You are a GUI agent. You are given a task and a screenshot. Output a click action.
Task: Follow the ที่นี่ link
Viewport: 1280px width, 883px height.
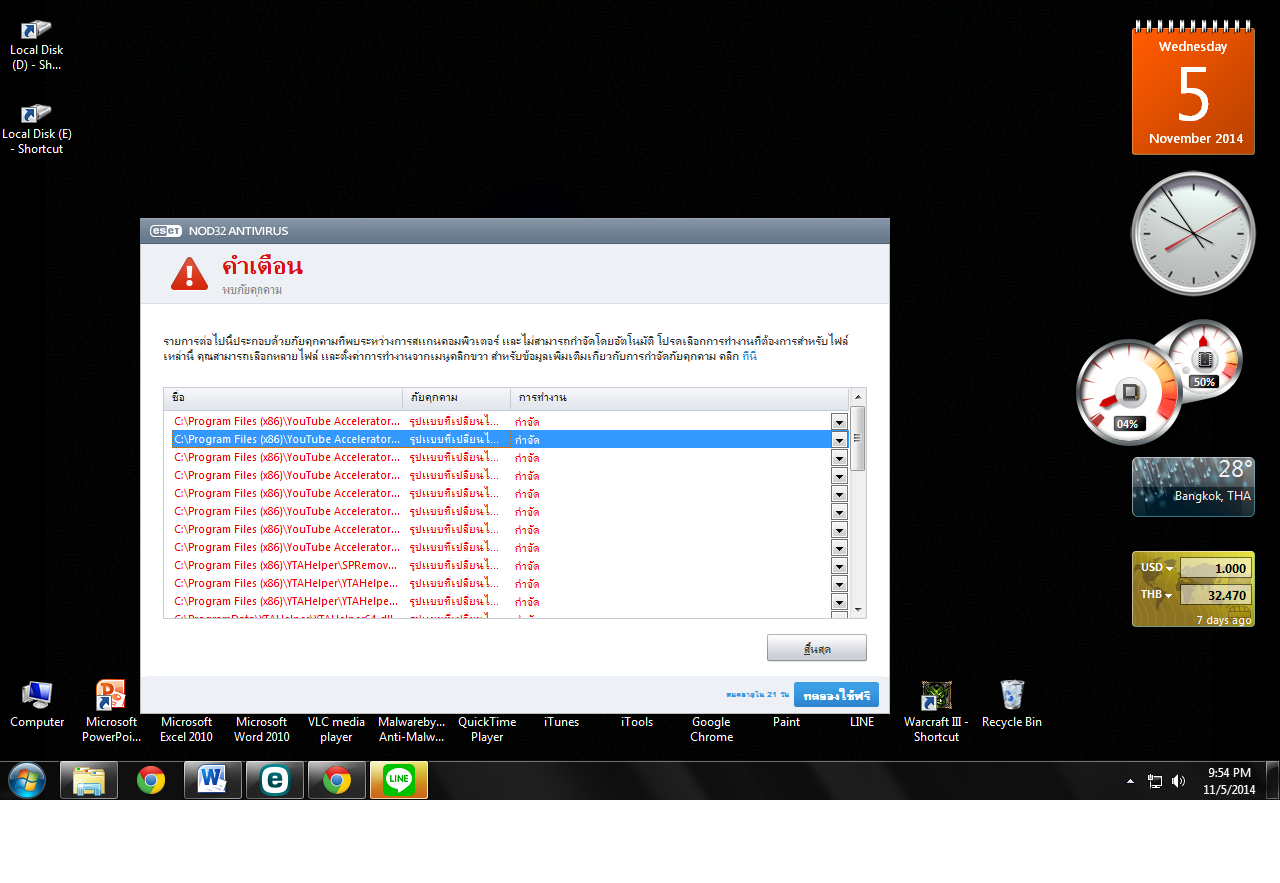750,356
